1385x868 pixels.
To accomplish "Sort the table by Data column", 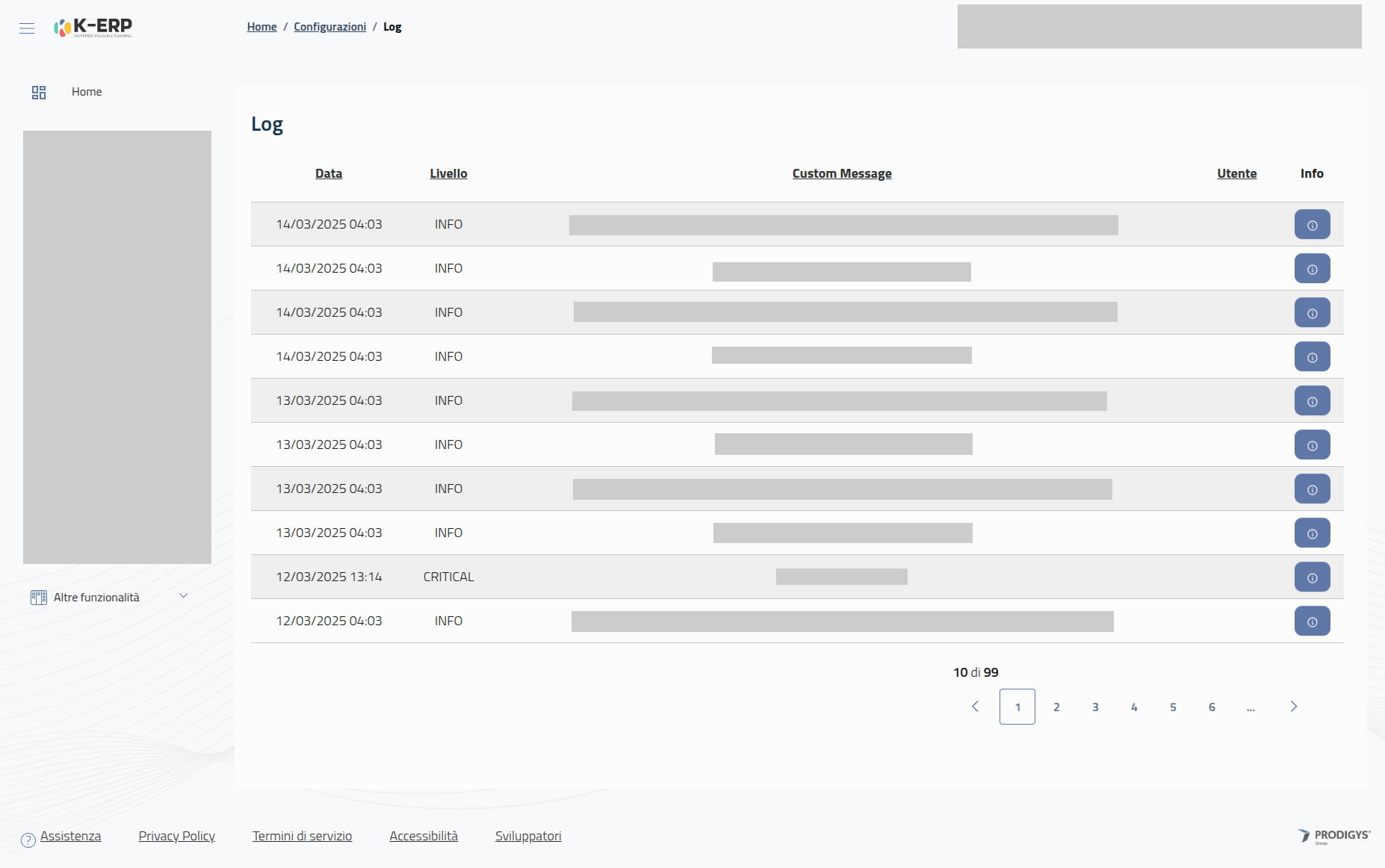I will 329,173.
